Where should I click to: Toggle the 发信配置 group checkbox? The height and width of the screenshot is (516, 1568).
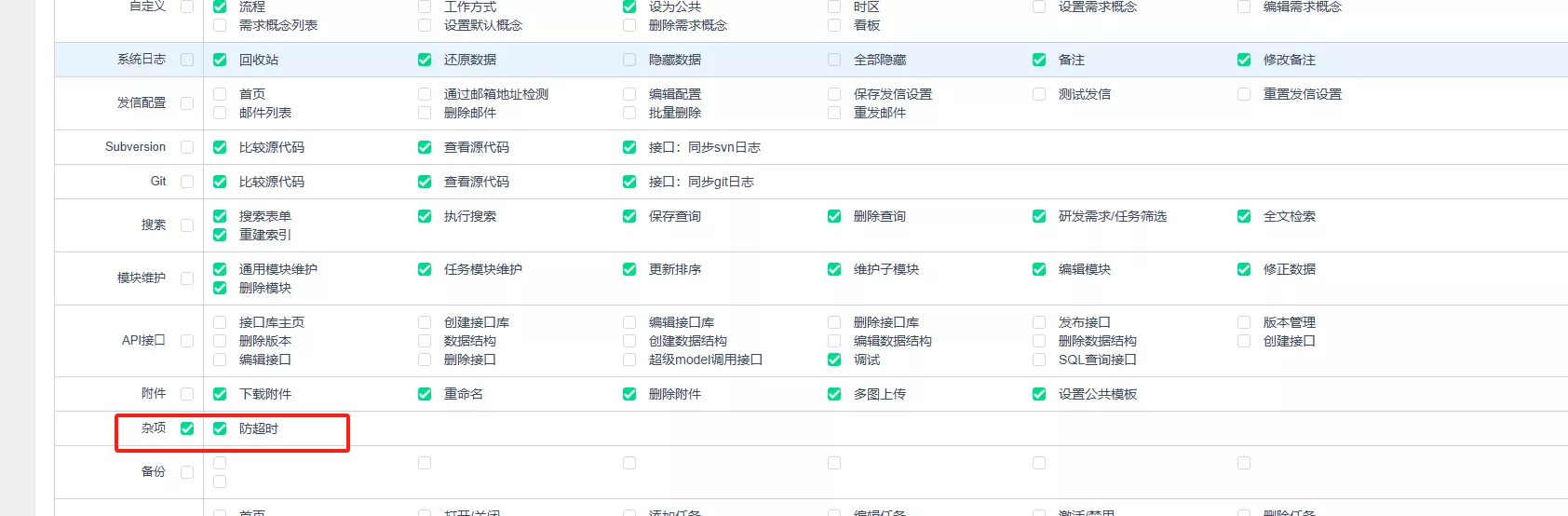pos(187,103)
